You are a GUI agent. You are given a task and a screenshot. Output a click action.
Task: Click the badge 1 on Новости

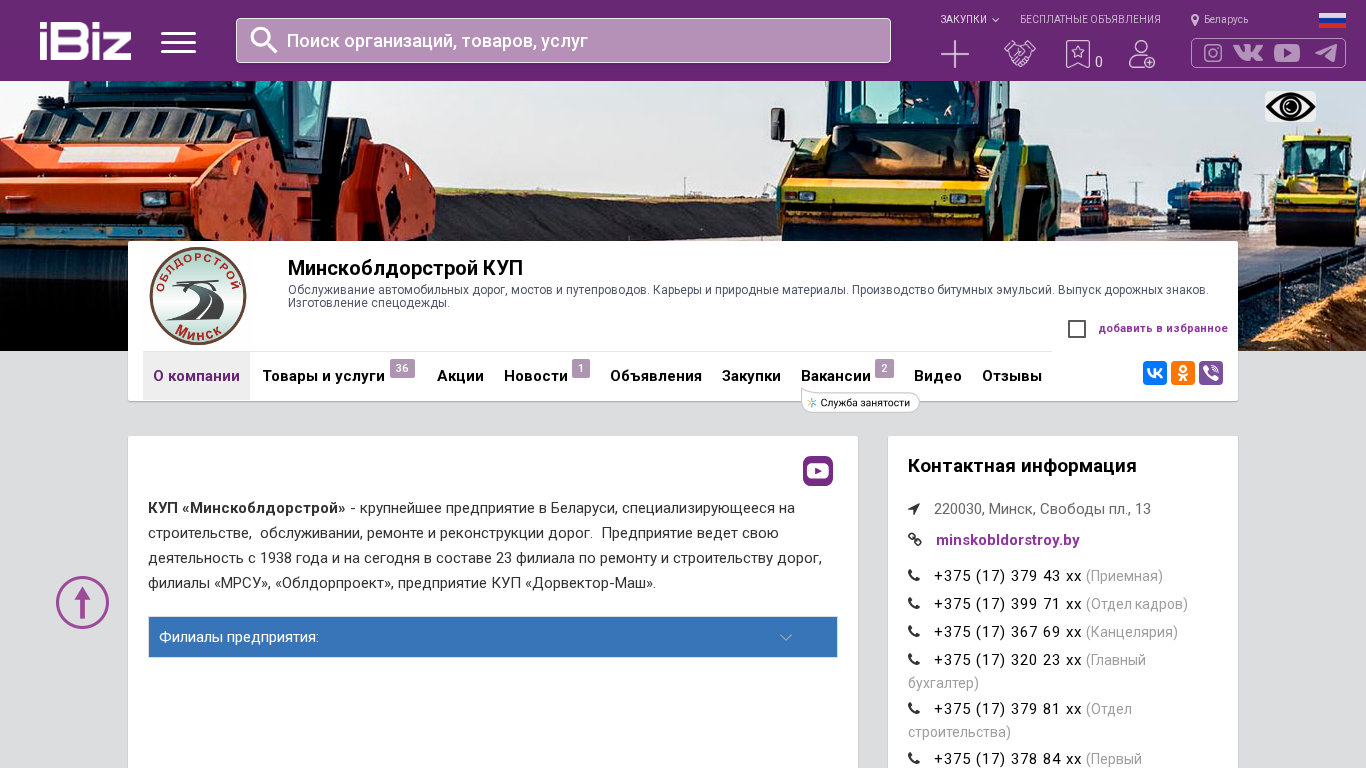pyautogui.click(x=581, y=368)
